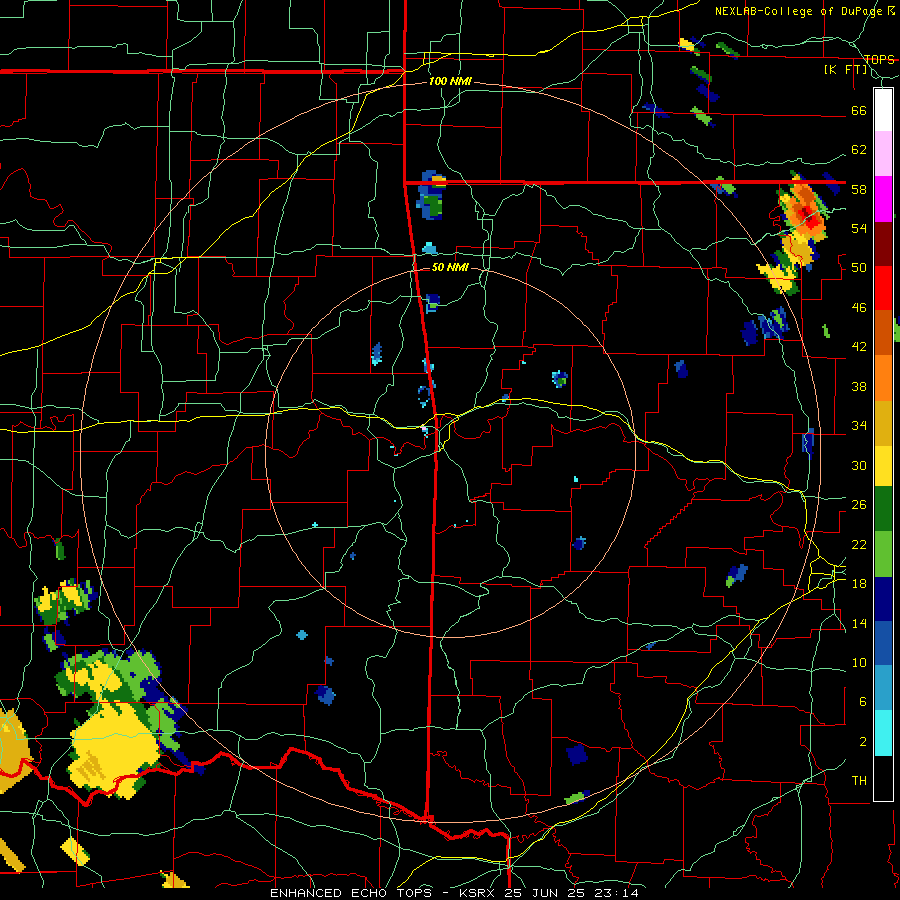This screenshot has height=900, width=900.
Task: Click the legend value '34'
Action: (x=859, y=426)
